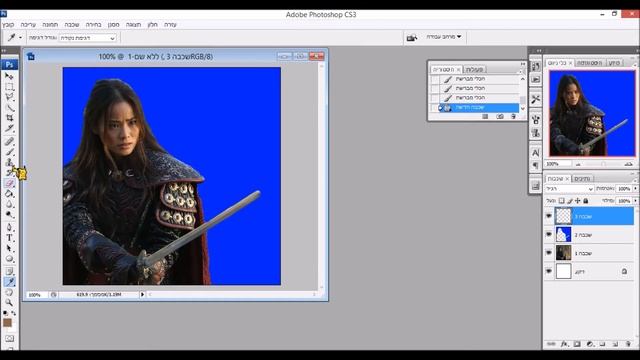640x360 pixels.
Task: Select the Brush tool
Action: [9, 152]
